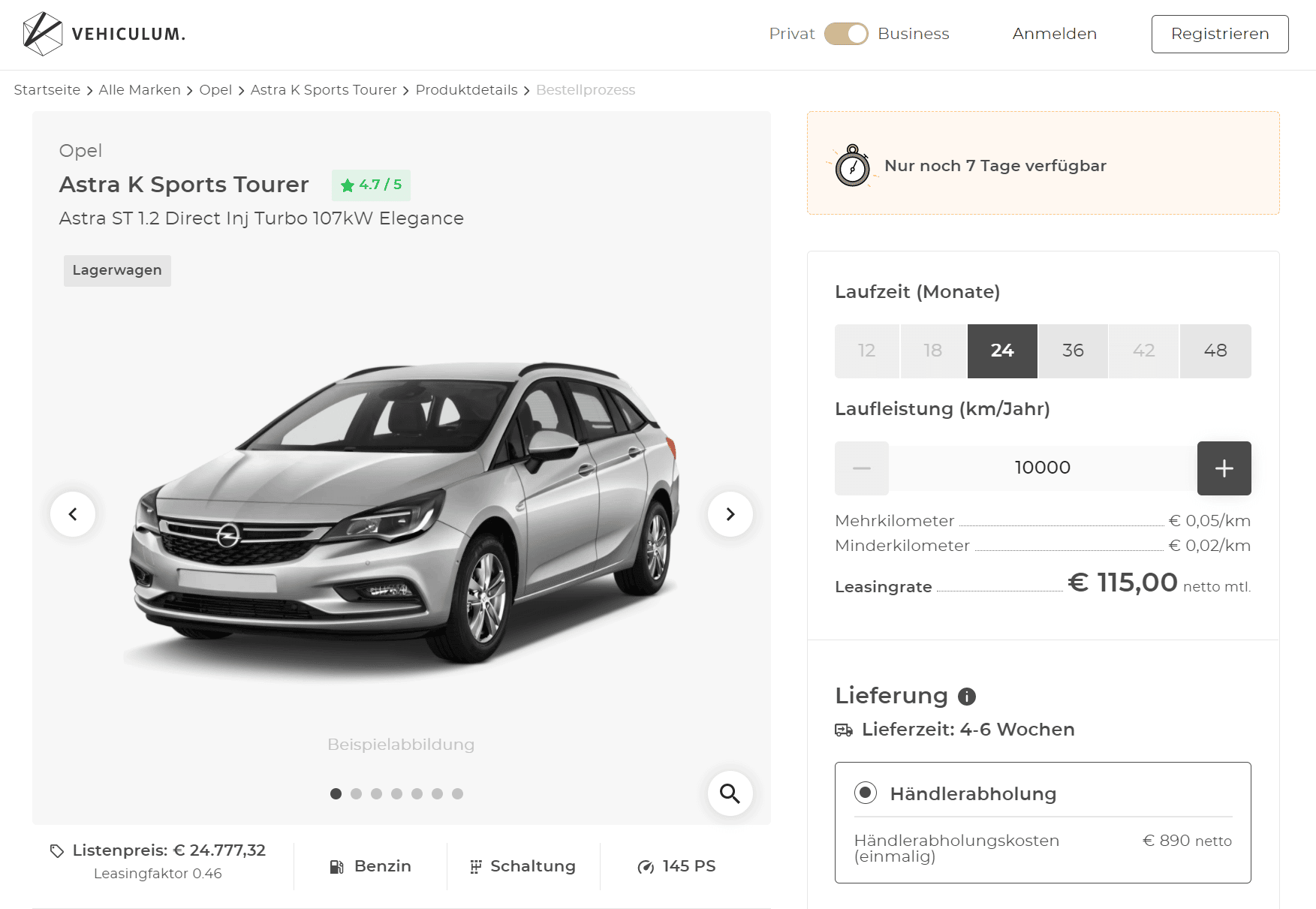The width and height of the screenshot is (1316, 909).
Task: Jump to the last carousel dot
Action: [458, 794]
